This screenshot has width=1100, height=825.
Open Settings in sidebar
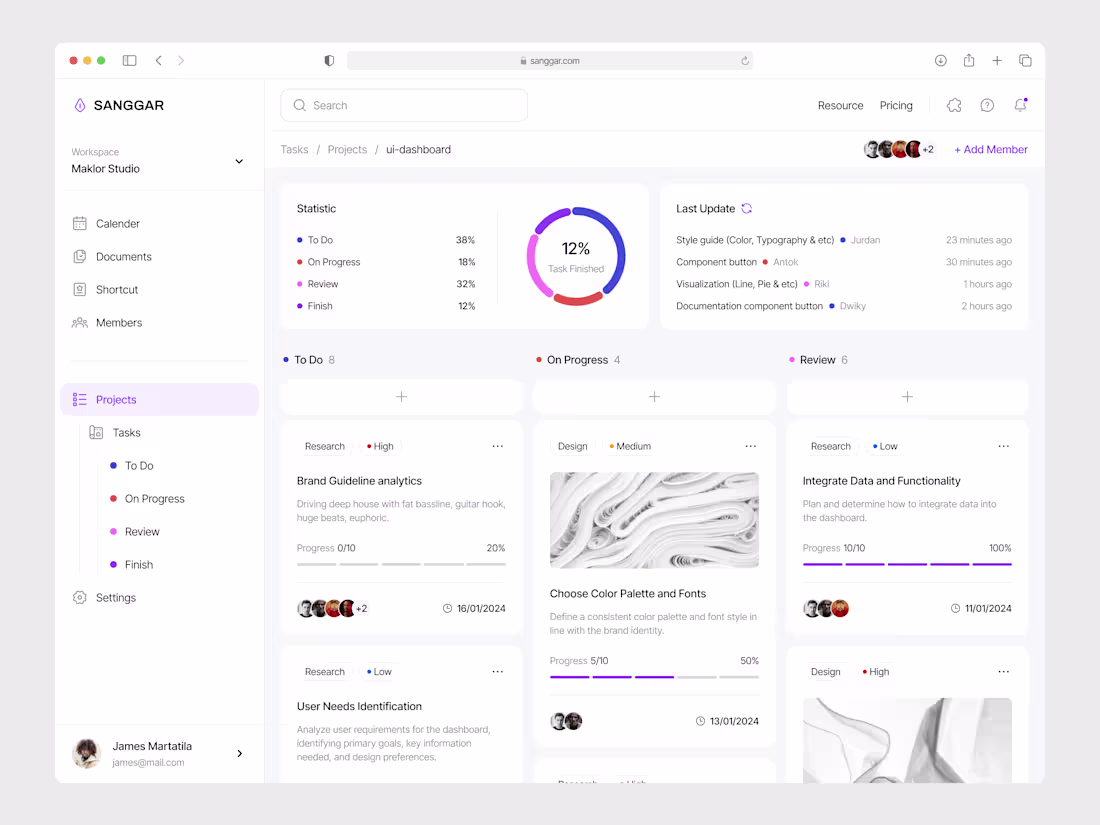click(x=105, y=598)
